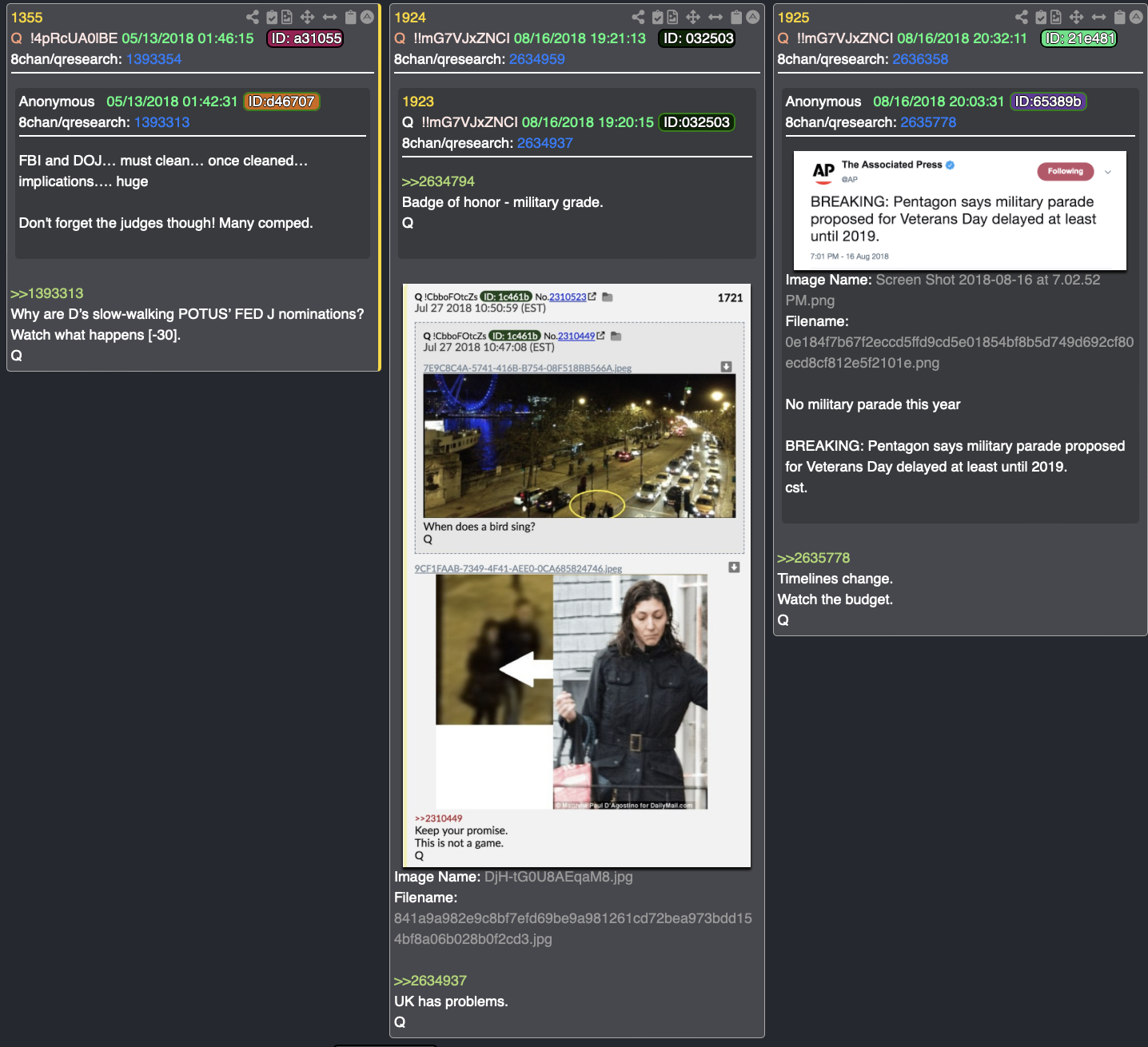Click image file icon on post 1924

pos(672,17)
